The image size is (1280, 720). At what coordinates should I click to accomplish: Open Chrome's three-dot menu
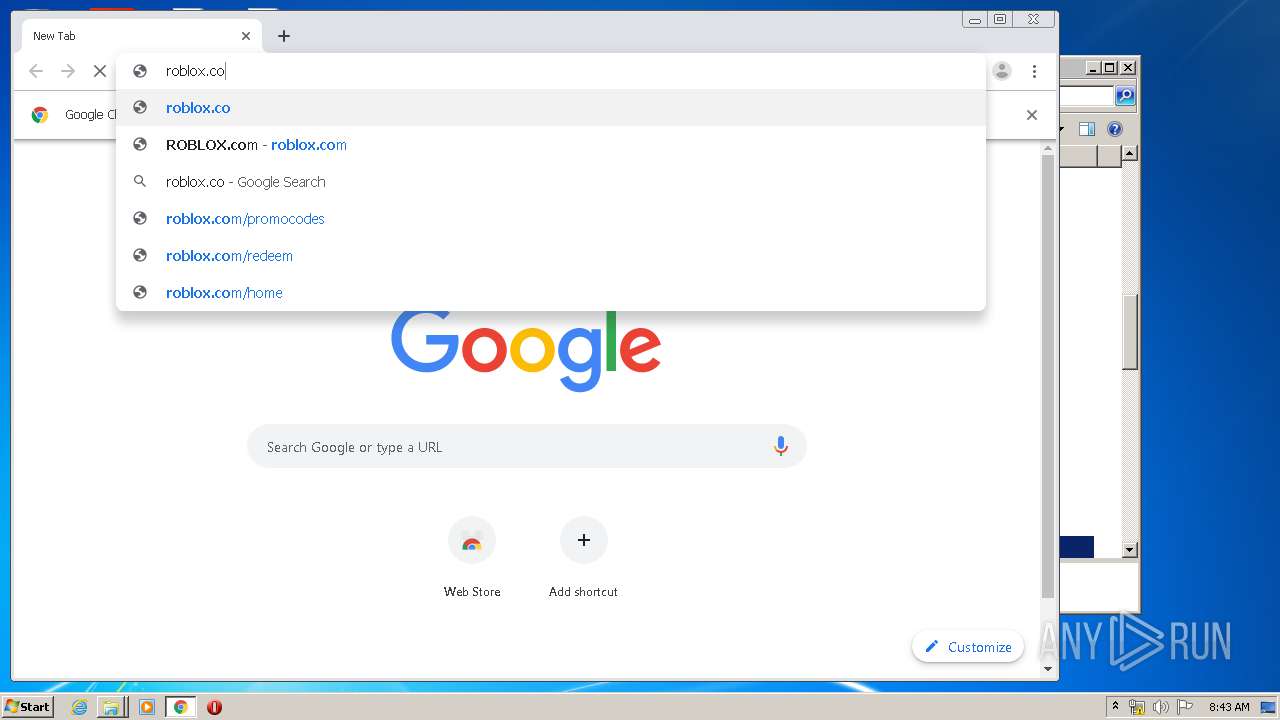click(x=1034, y=71)
